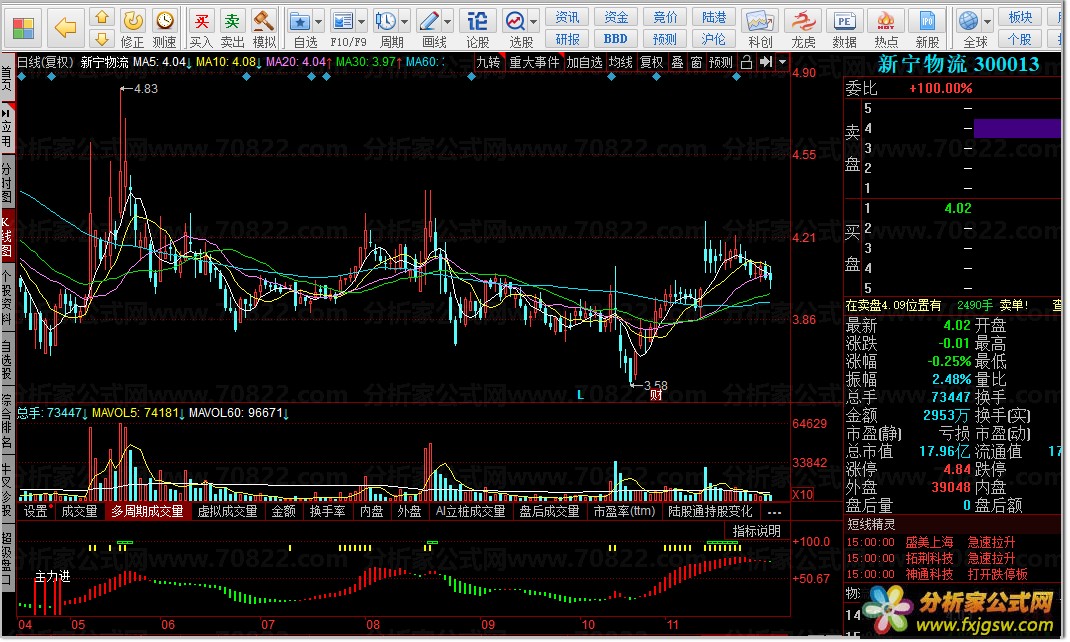The width and height of the screenshot is (1070, 642).
Task: Click 盛美上海 in short-term alerts
Action: pyautogui.click(x=929, y=542)
